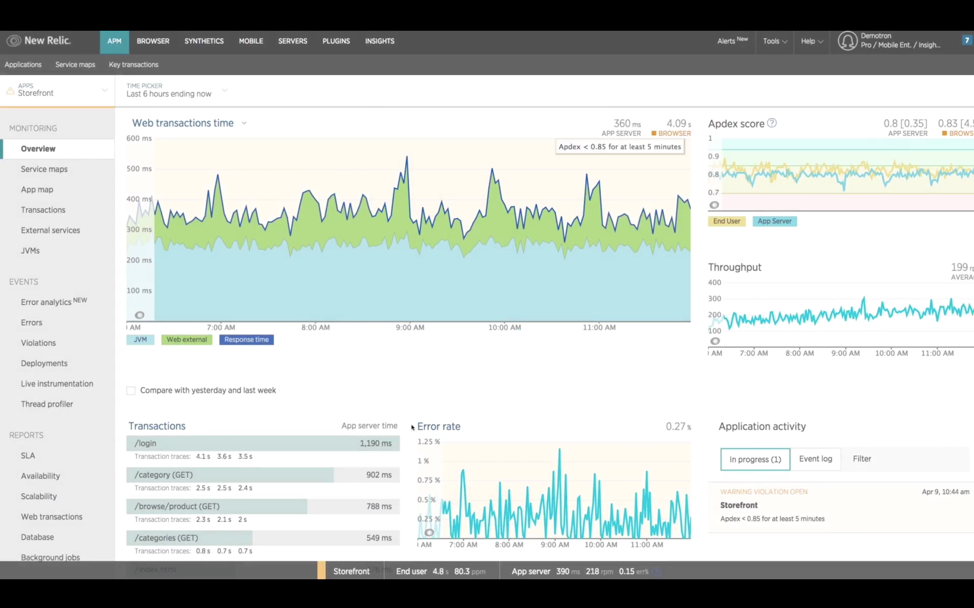Switch to the Browser tab
Image resolution: width=974 pixels, height=608 pixels.
click(153, 41)
